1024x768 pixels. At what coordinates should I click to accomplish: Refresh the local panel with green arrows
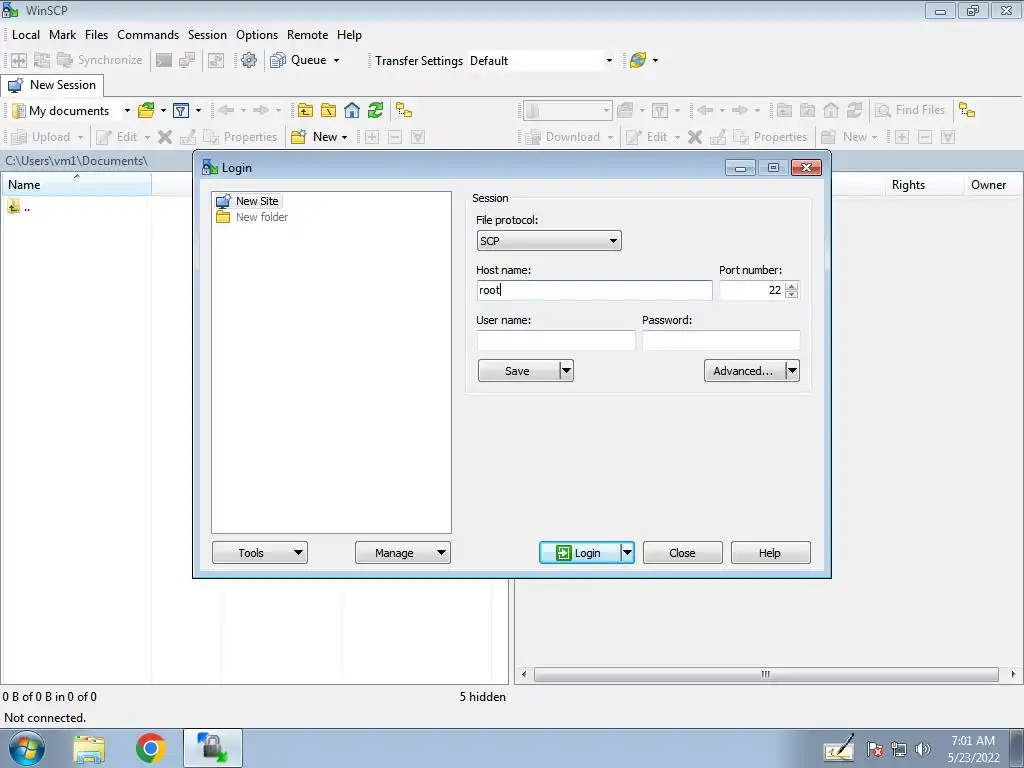(x=376, y=110)
